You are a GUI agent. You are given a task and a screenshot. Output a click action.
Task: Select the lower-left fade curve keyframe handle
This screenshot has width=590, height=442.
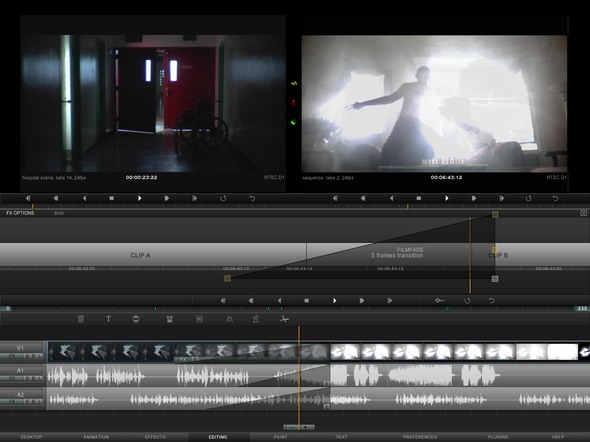227,278
